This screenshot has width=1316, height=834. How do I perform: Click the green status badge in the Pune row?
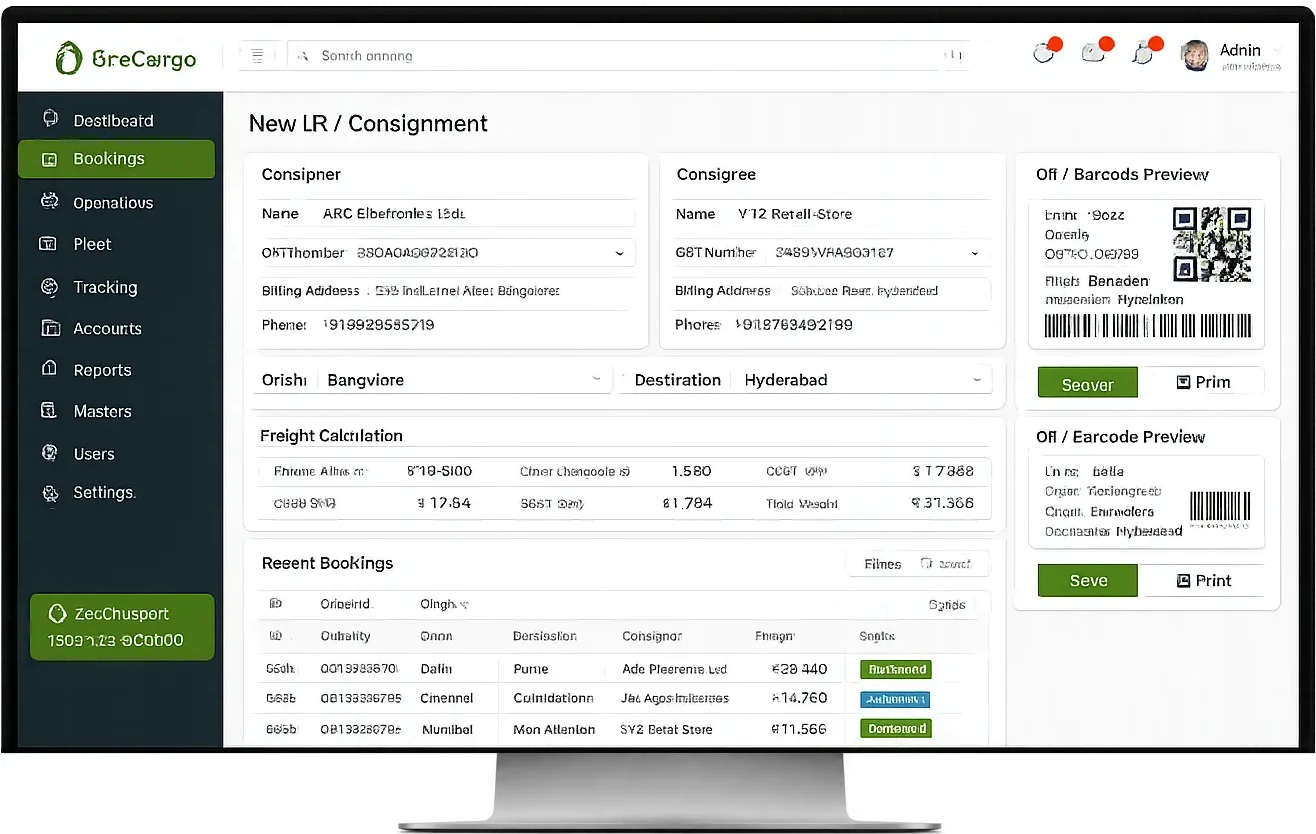coord(895,669)
